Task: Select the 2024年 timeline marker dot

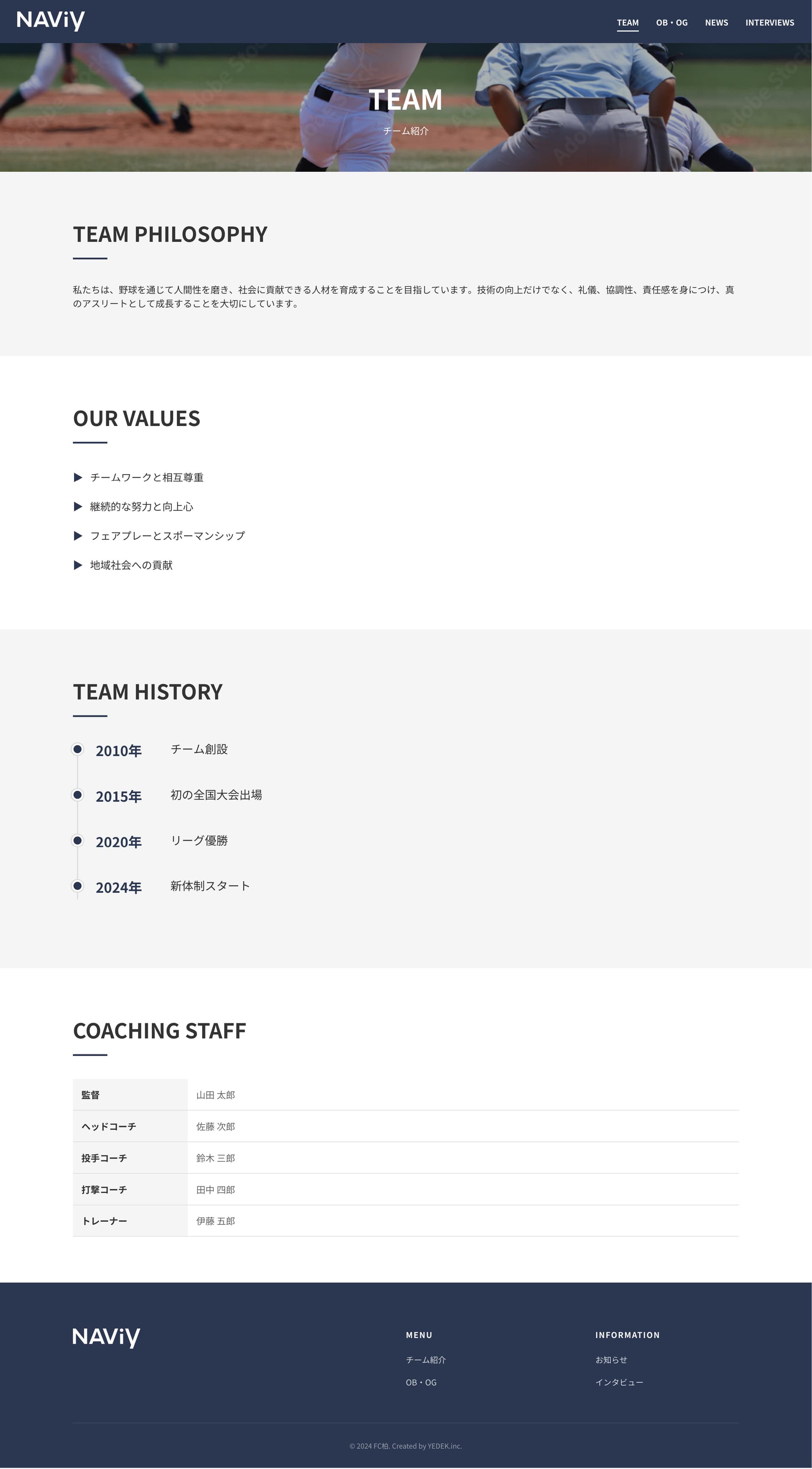Action: click(77, 886)
